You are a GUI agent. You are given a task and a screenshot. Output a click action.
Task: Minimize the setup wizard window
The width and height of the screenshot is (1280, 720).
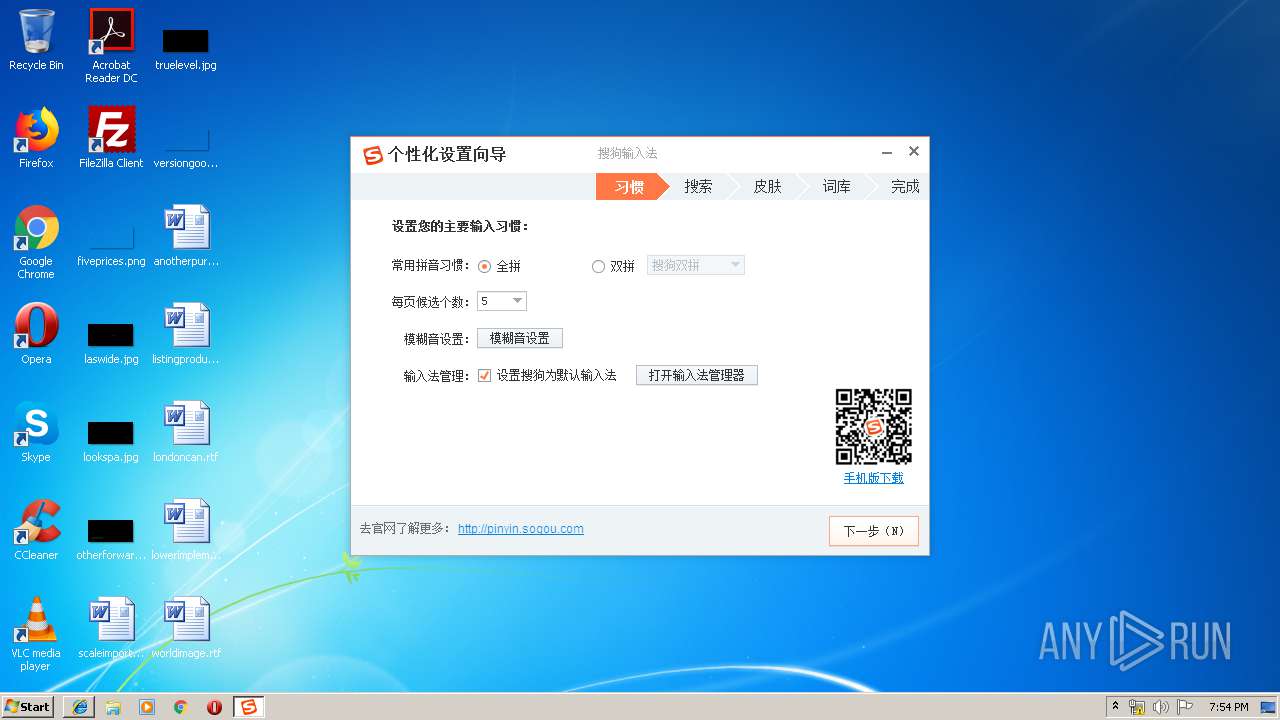[887, 152]
